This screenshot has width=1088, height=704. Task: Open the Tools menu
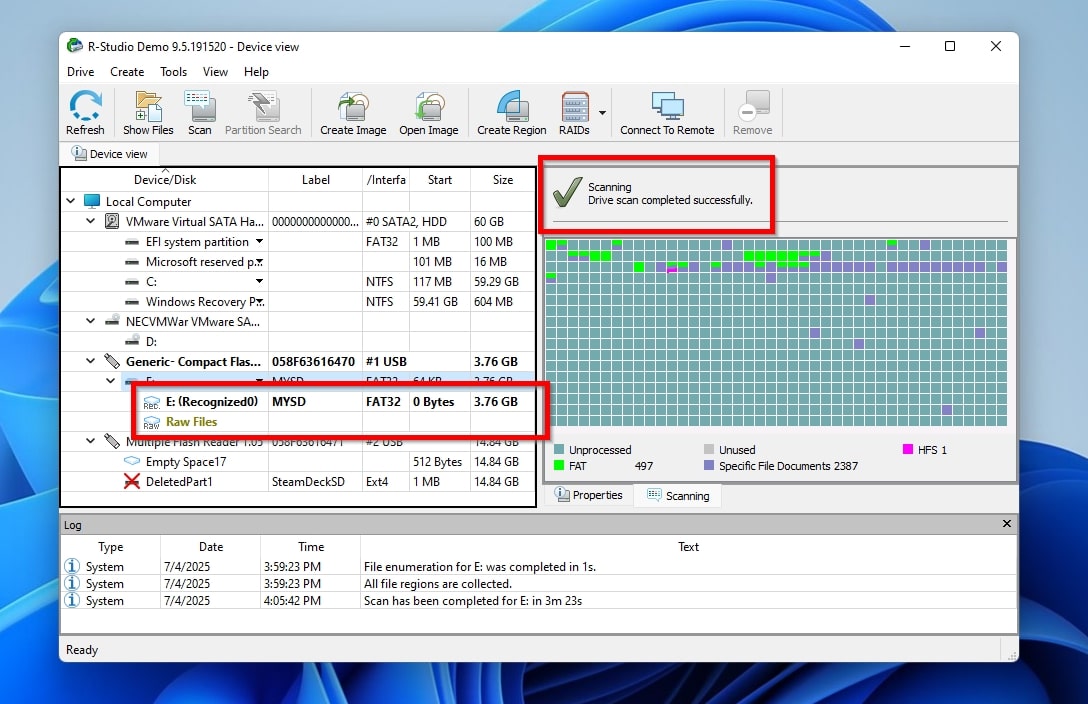click(x=173, y=71)
